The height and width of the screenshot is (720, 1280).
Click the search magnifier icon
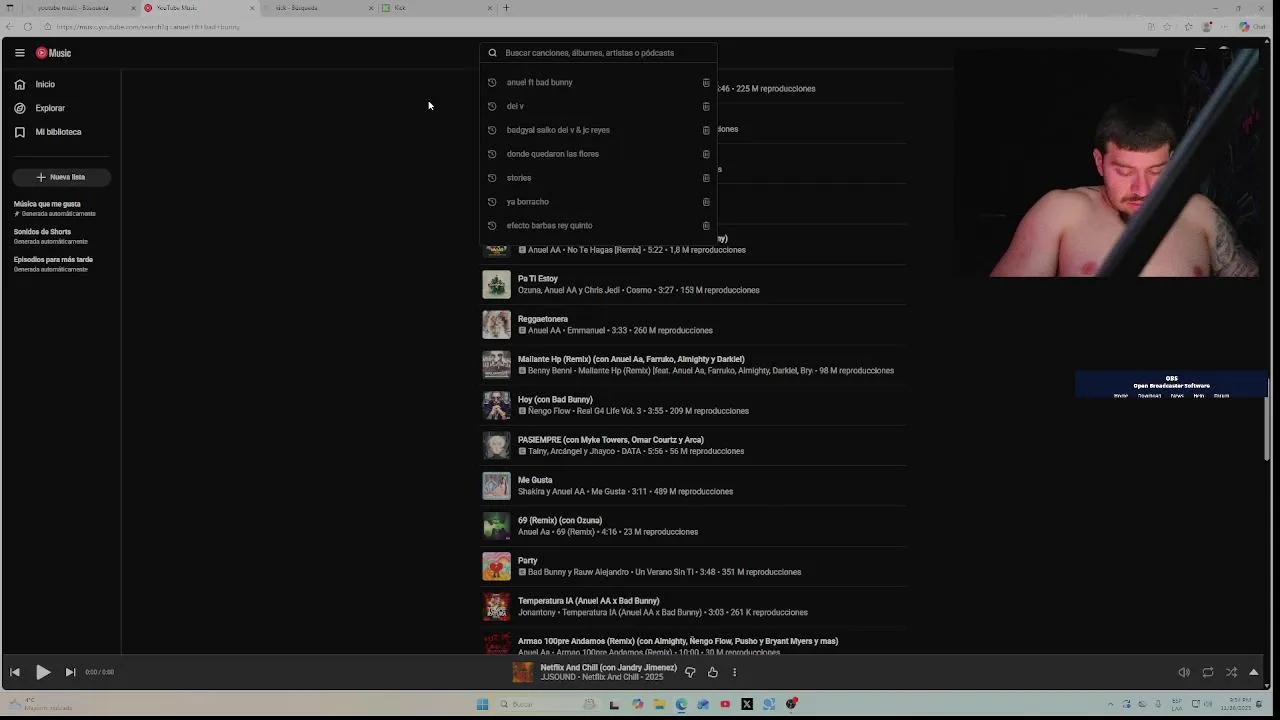pyautogui.click(x=492, y=53)
